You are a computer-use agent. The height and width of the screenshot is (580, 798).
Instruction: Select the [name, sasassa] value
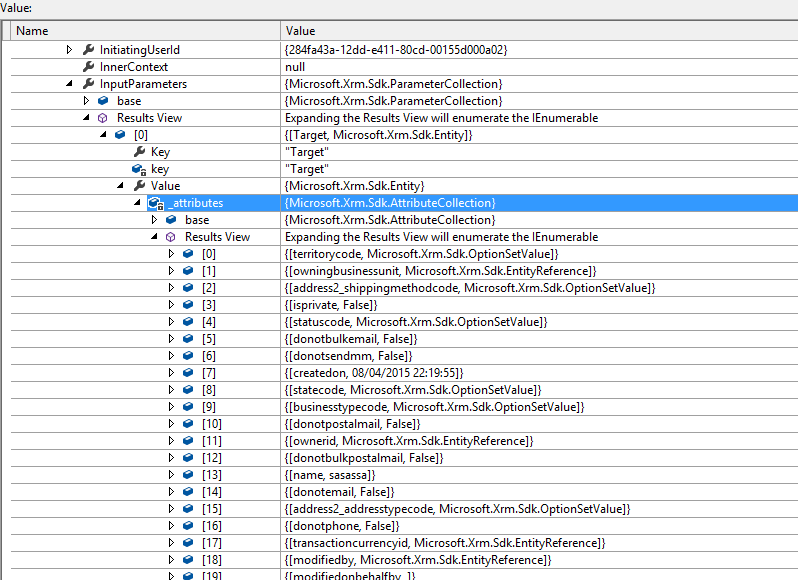click(x=330, y=475)
